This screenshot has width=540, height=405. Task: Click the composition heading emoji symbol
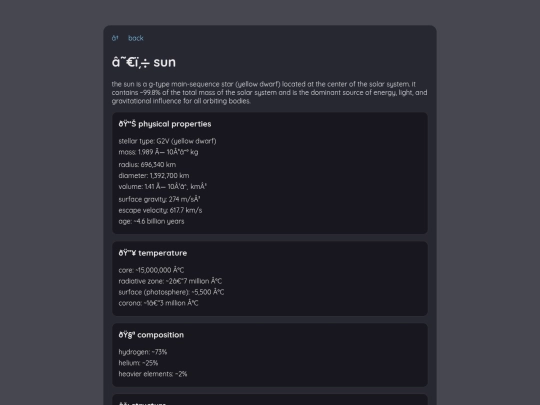pyautogui.click(x=127, y=335)
